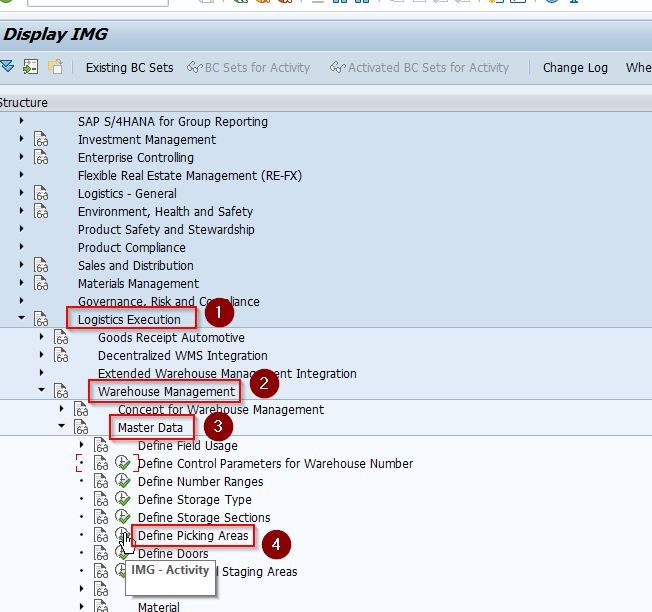Open documentation icon for Environment, Health and Safety
652x612 pixels.
pos(41,211)
